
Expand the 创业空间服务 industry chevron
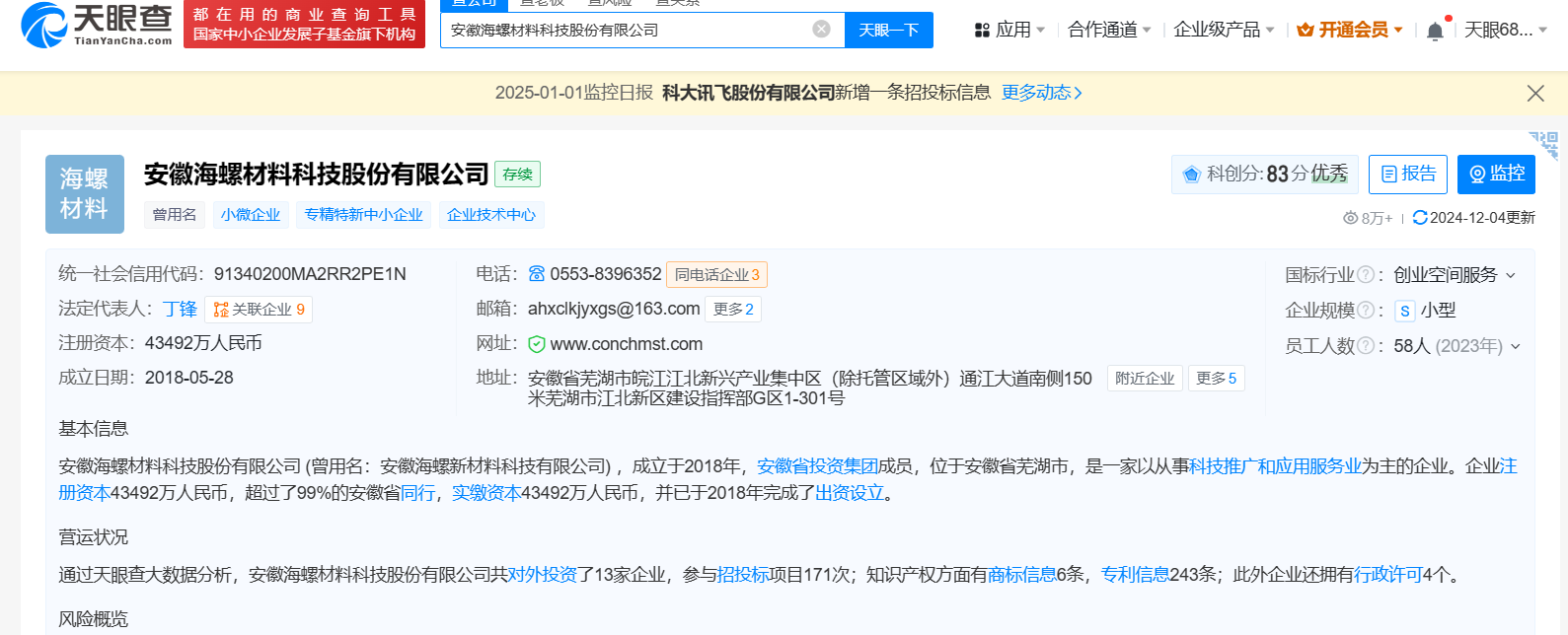[1511, 276]
